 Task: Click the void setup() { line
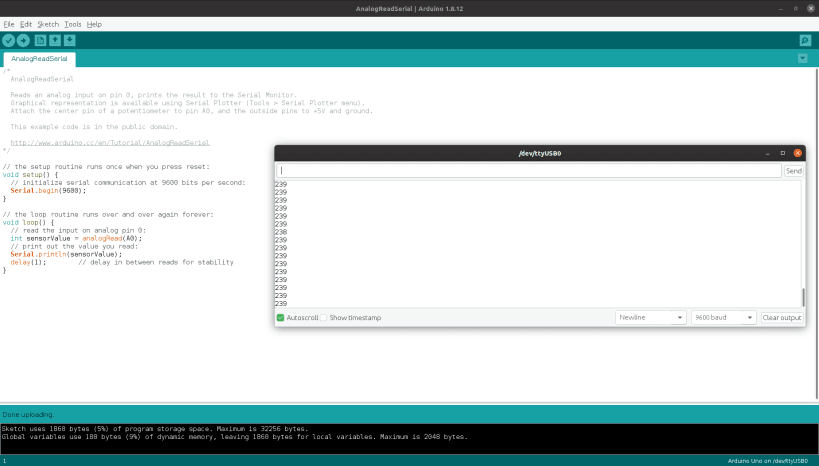[x=30, y=174]
